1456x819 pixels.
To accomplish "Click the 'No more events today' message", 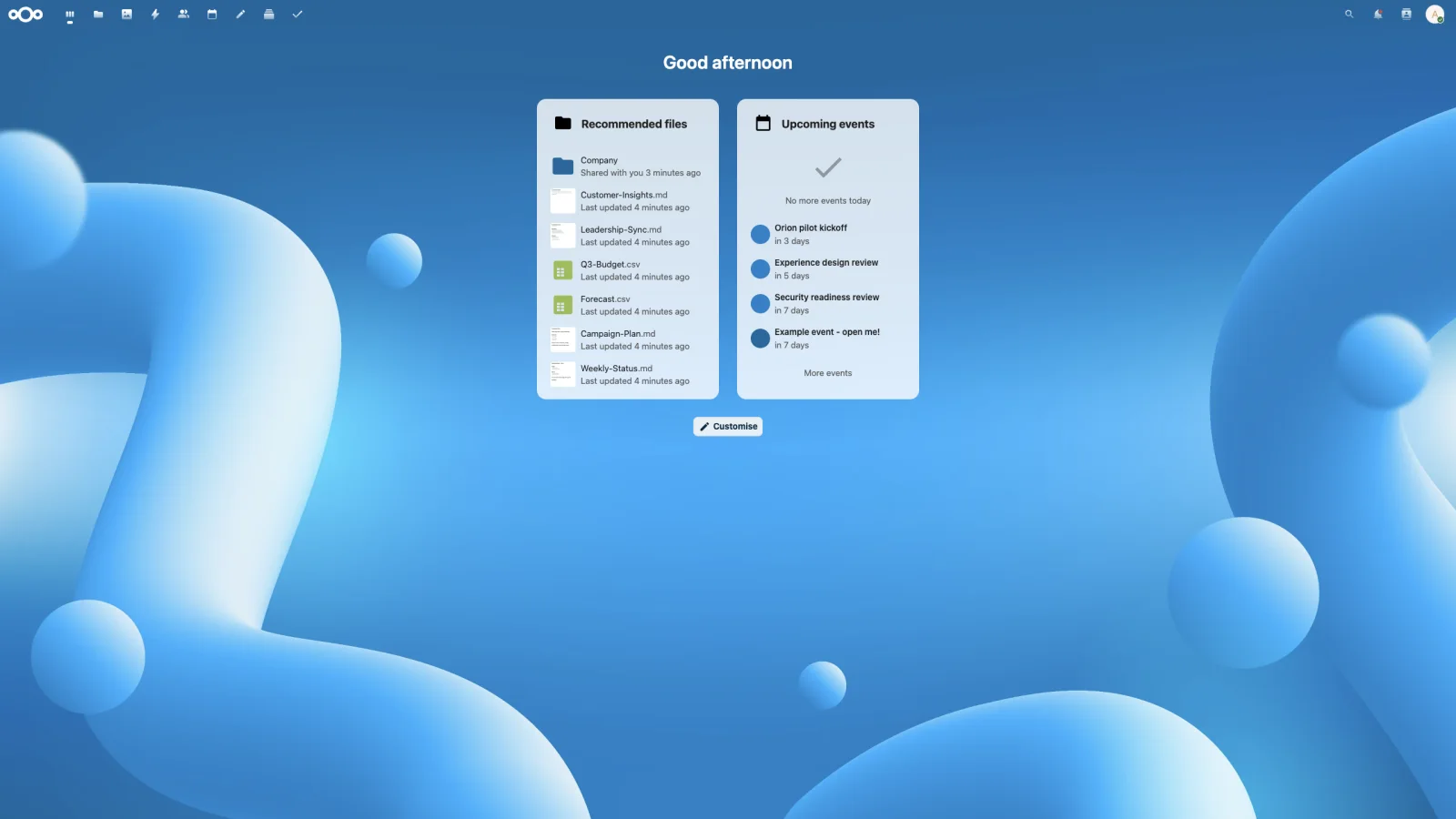I will pyautogui.click(x=828, y=201).
